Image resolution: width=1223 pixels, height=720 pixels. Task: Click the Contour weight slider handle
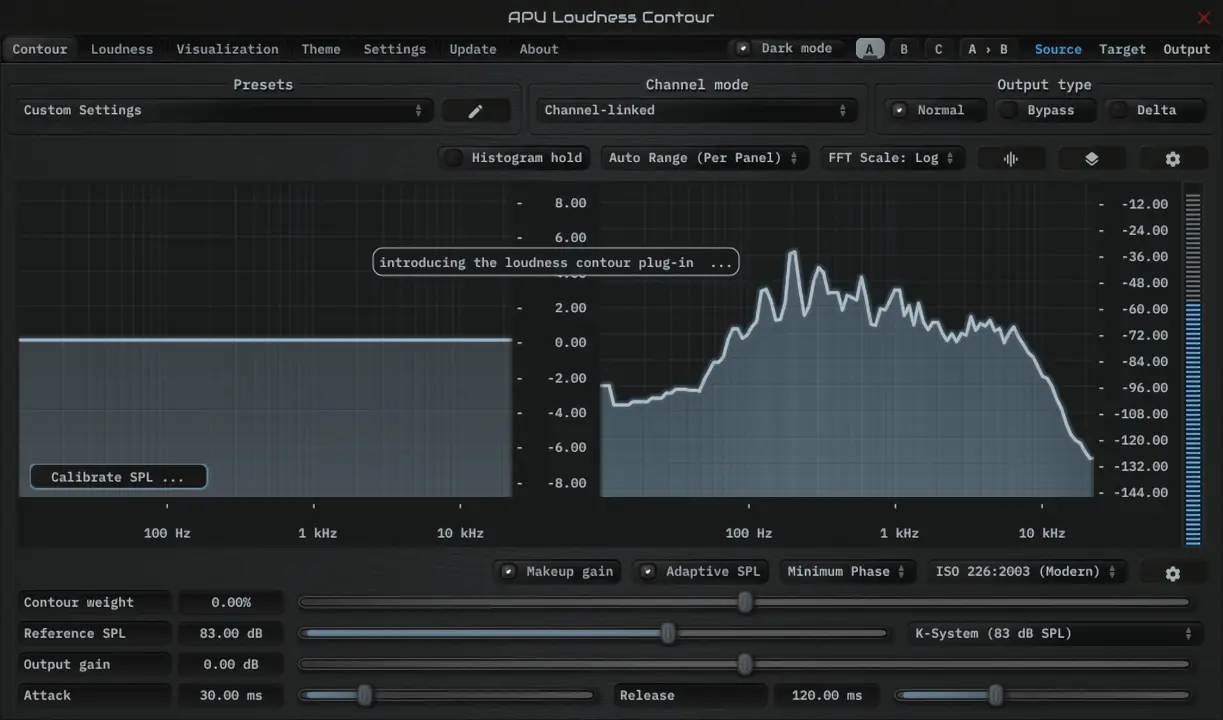[x=745, y=602]
